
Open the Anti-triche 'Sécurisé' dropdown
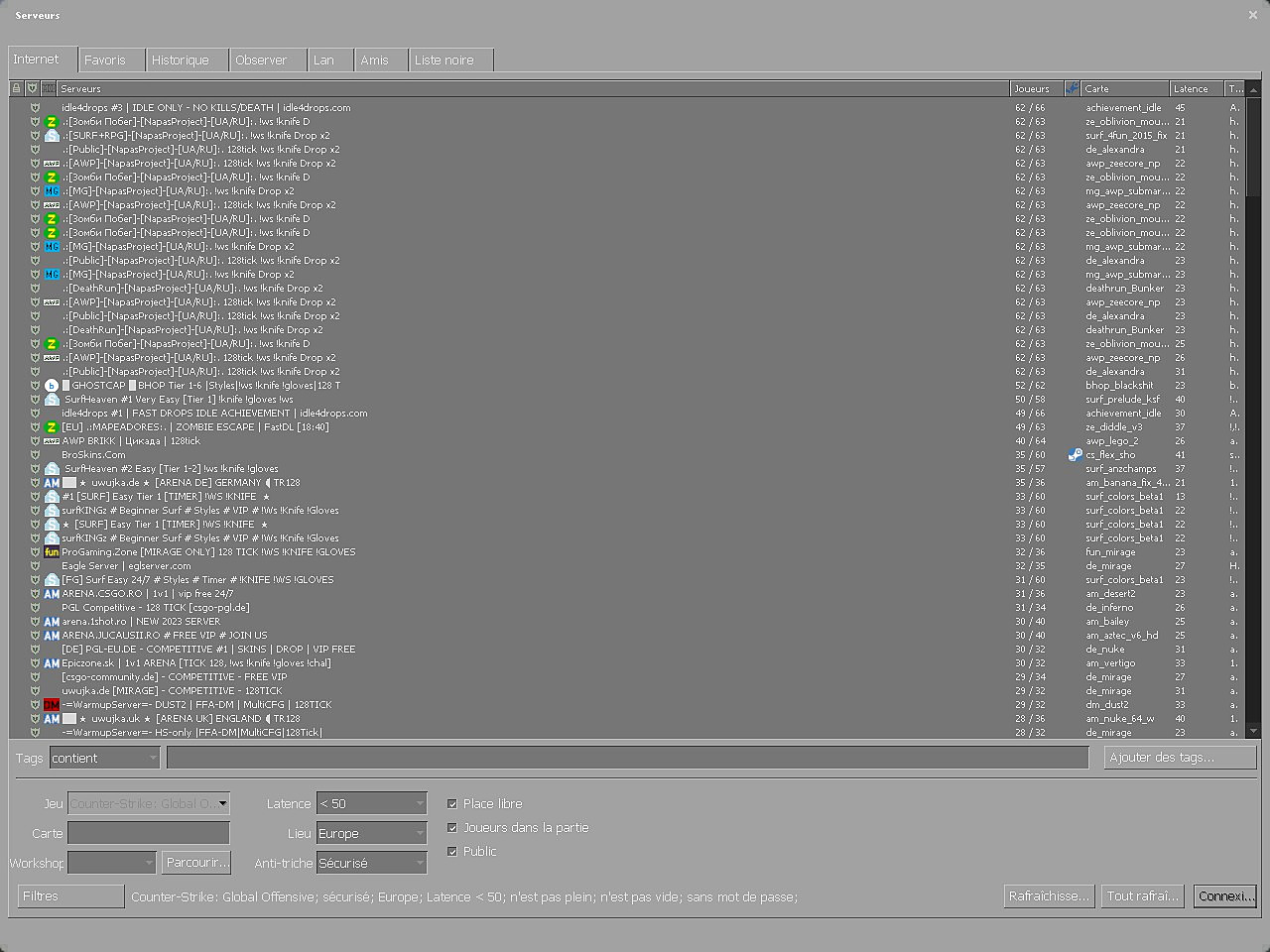coord(371,863)
